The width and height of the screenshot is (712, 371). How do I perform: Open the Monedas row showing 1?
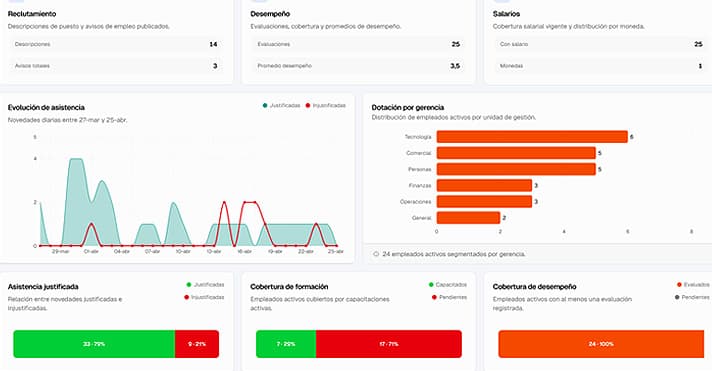pyautogui.click(x=601, y=66)
